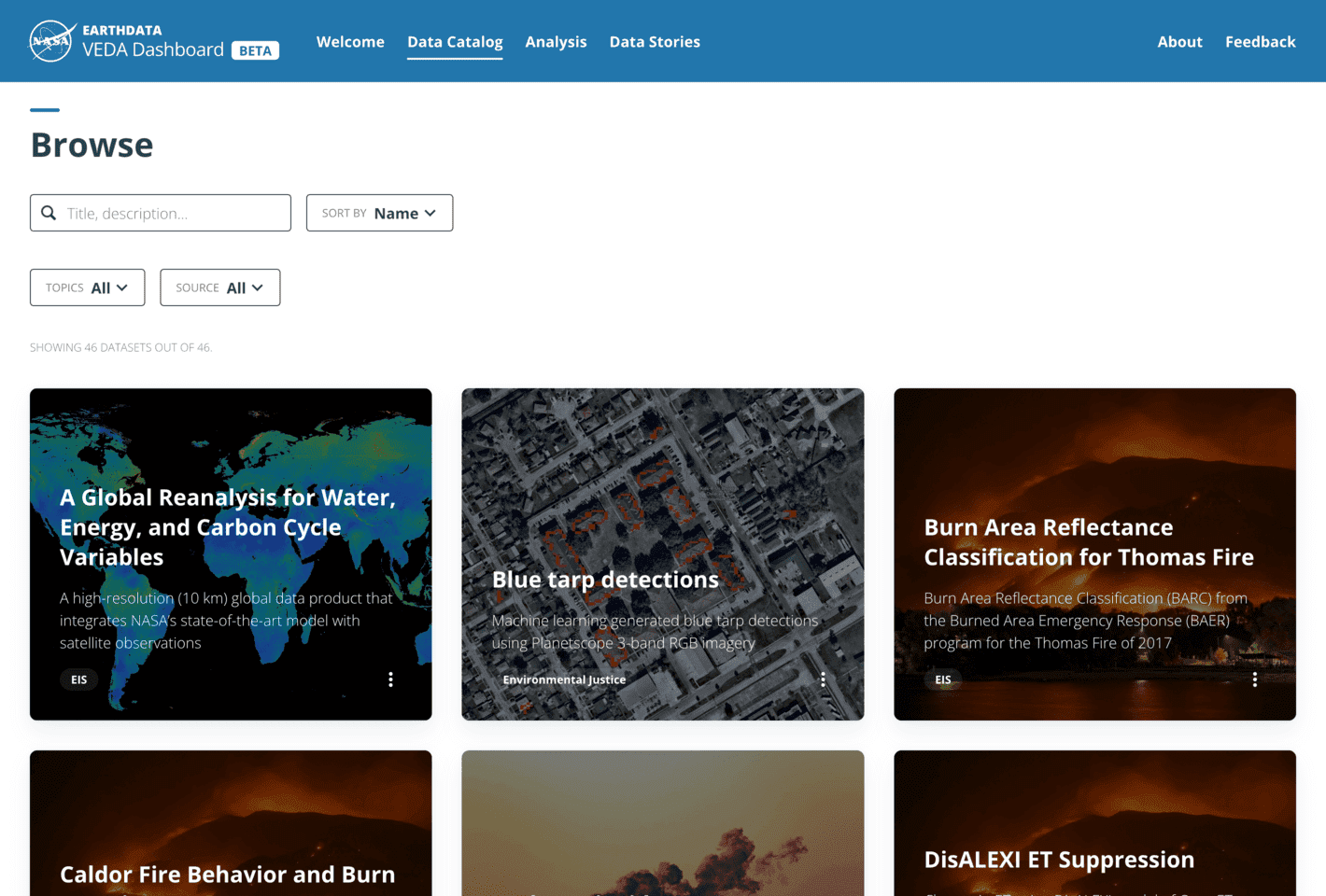This screenshot has height=896, width=1326.
Task: Open options menu on Burn Area Reflectance card
Action: tap(1254, 679)
